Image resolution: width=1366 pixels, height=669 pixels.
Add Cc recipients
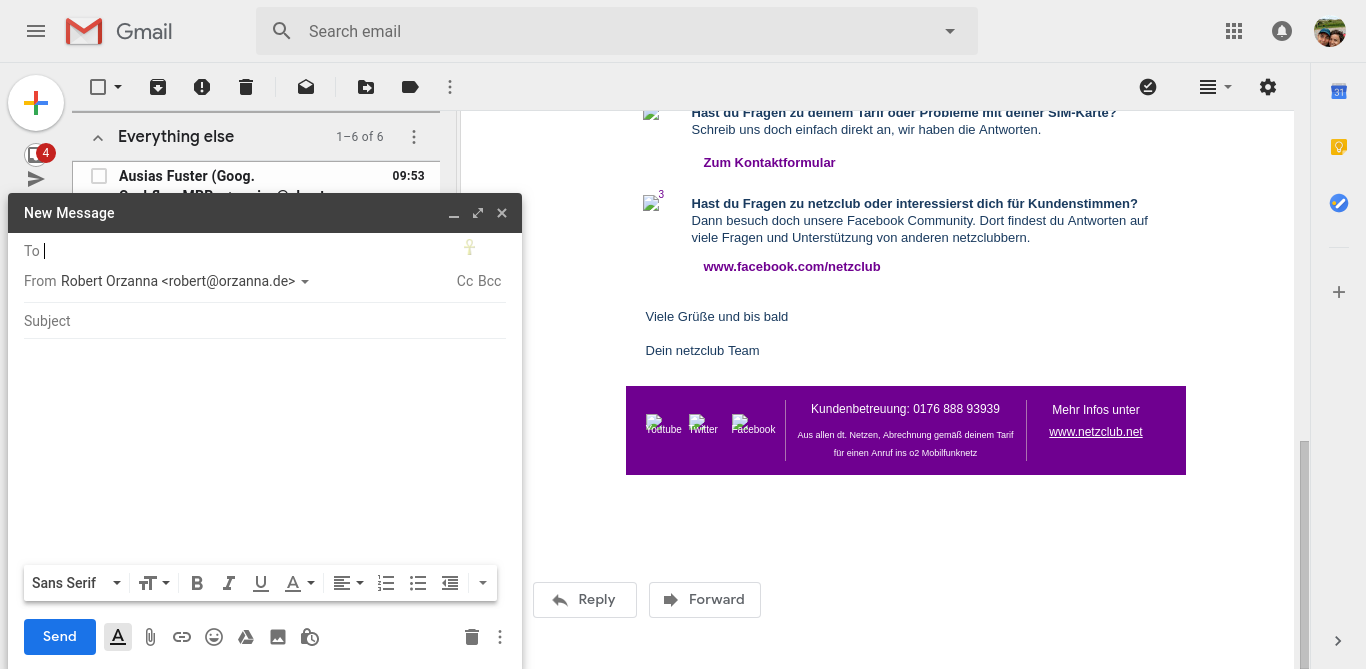pyautogui.click(x=465, y=281)
